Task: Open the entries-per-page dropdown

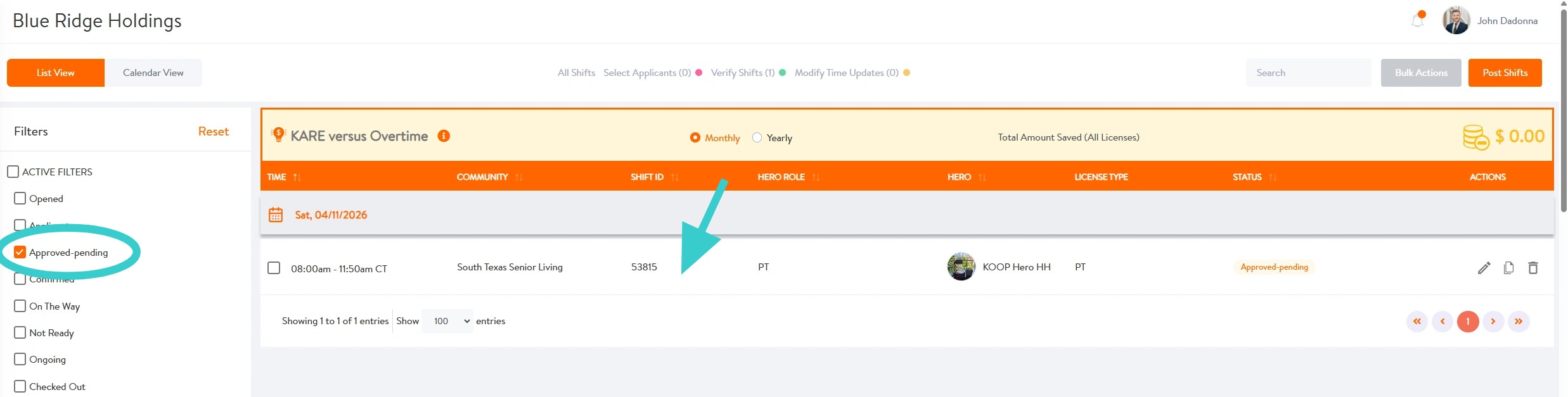Action: coord(447,322)
